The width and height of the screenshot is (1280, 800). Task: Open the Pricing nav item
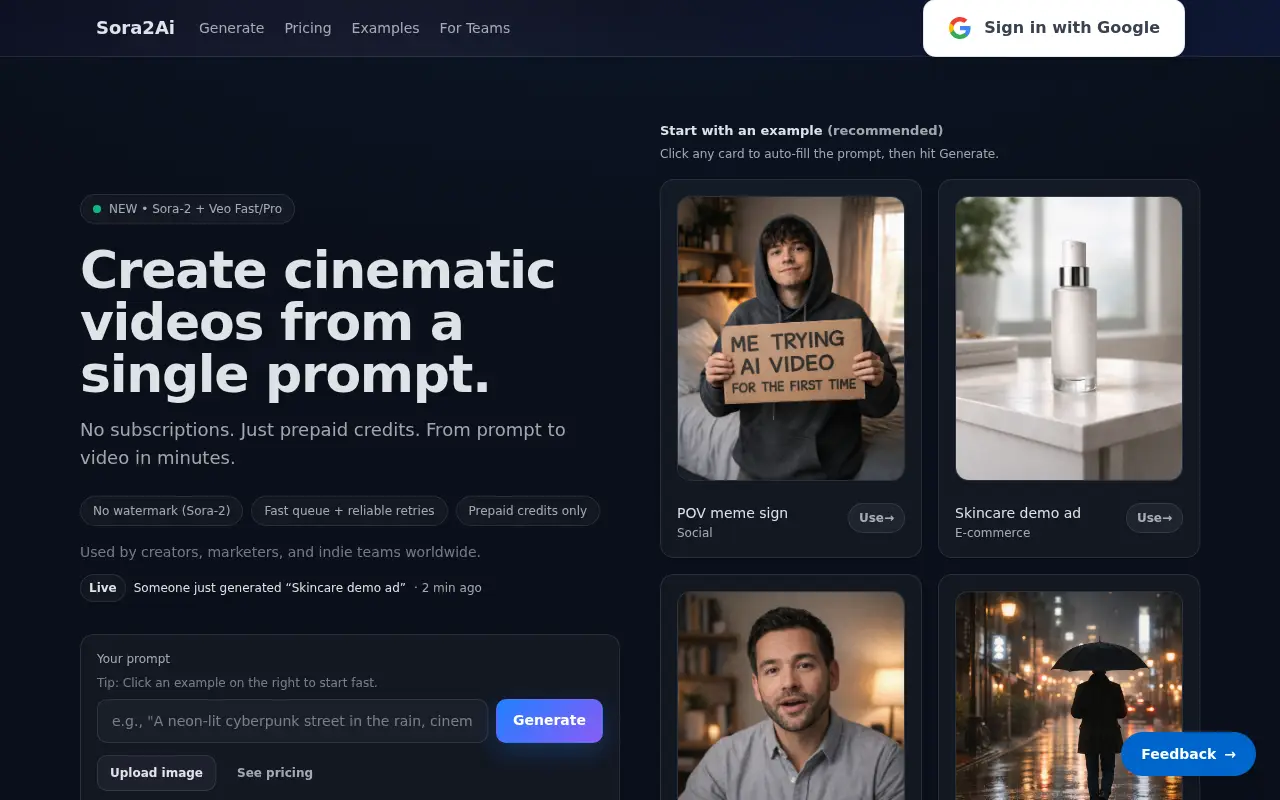point(308,28)
